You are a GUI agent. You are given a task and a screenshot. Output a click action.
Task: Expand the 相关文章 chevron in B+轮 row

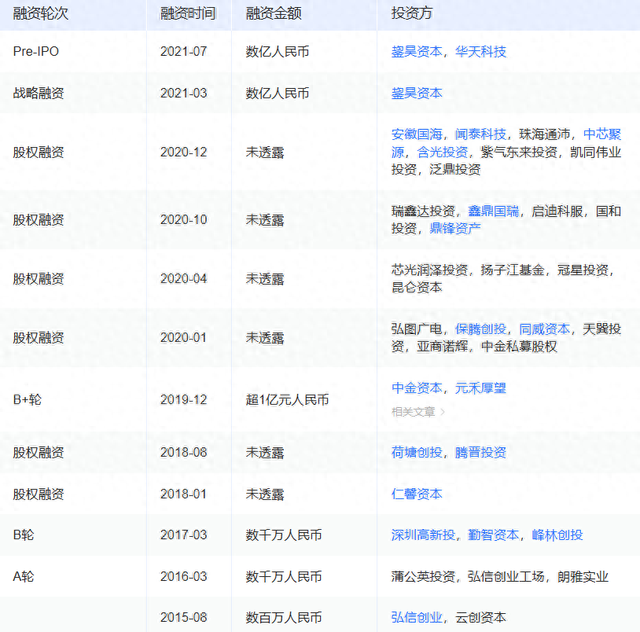coord(443,411)
